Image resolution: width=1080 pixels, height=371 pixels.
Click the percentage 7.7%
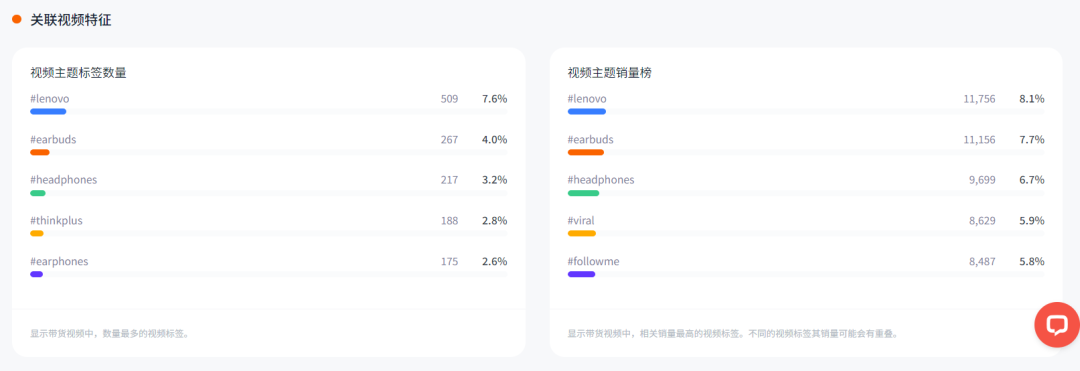coord(1032,140)
